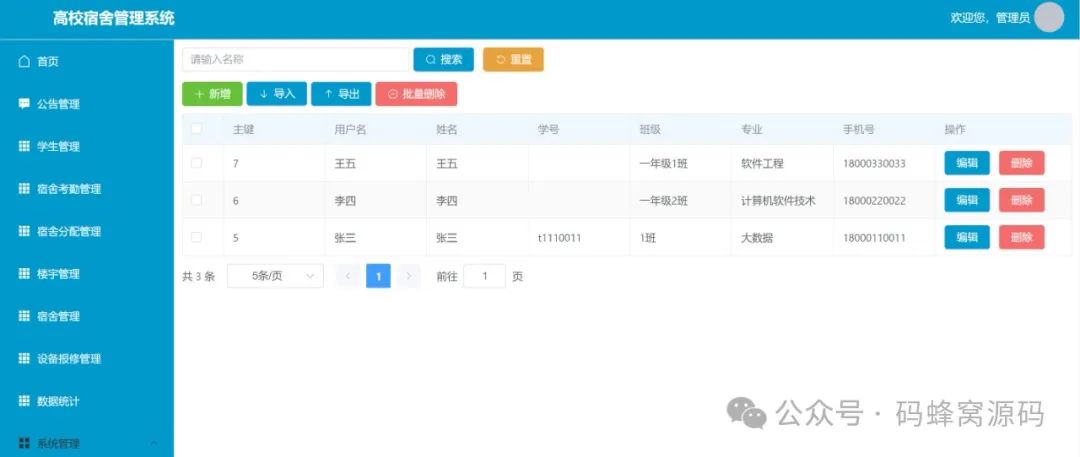Click student number t1110011
This screenshot has height=457, width=1080.
pos(559,238)
